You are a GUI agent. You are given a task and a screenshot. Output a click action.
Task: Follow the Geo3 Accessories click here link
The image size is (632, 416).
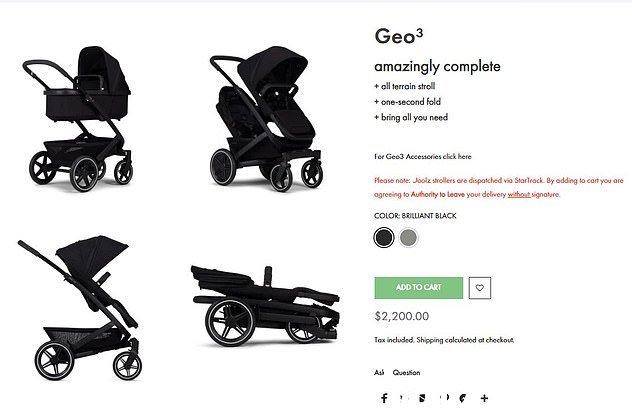click(422, 156)
